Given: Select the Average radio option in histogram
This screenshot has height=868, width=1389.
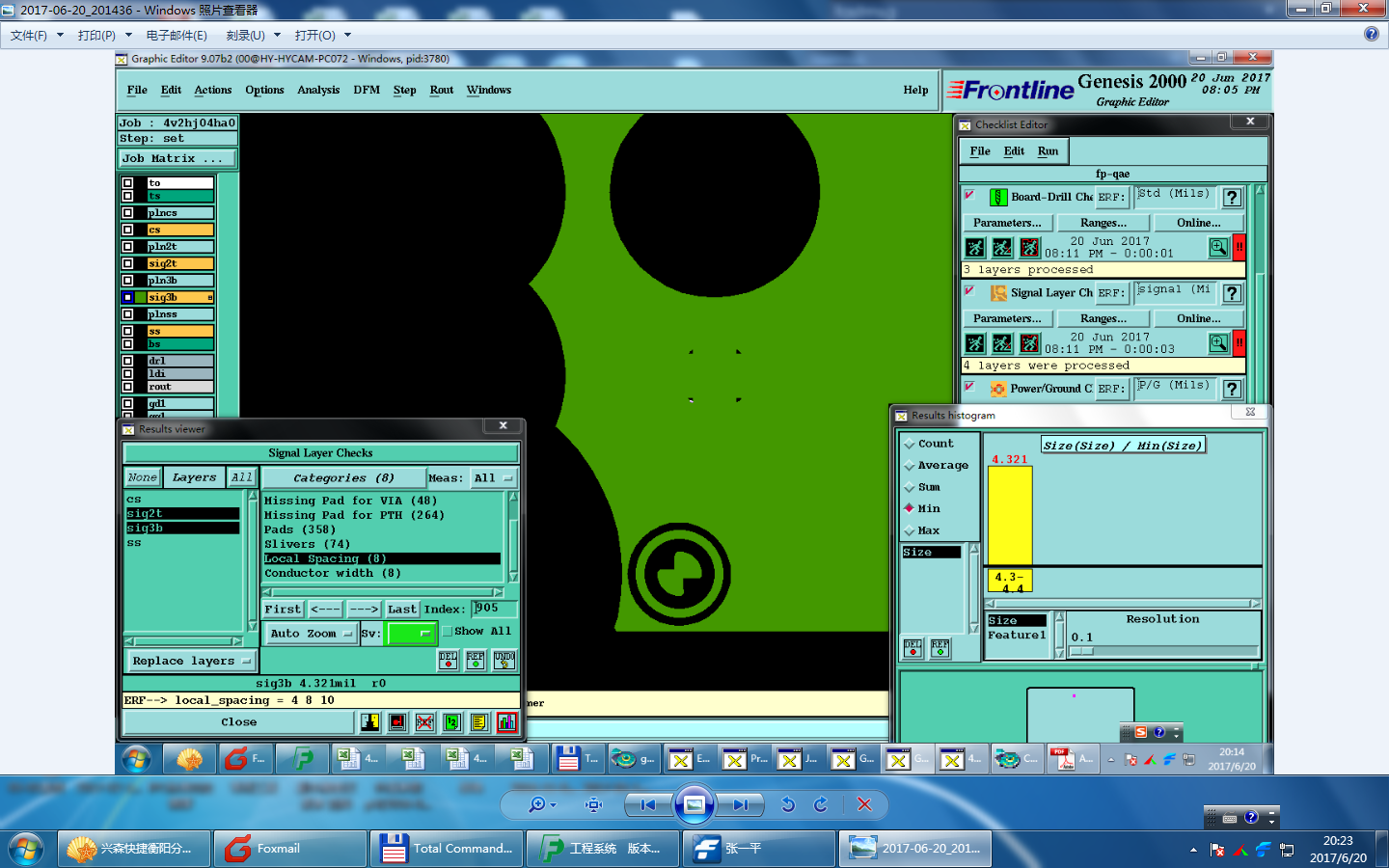Looking at the screenshot, I should click(910, 465).
